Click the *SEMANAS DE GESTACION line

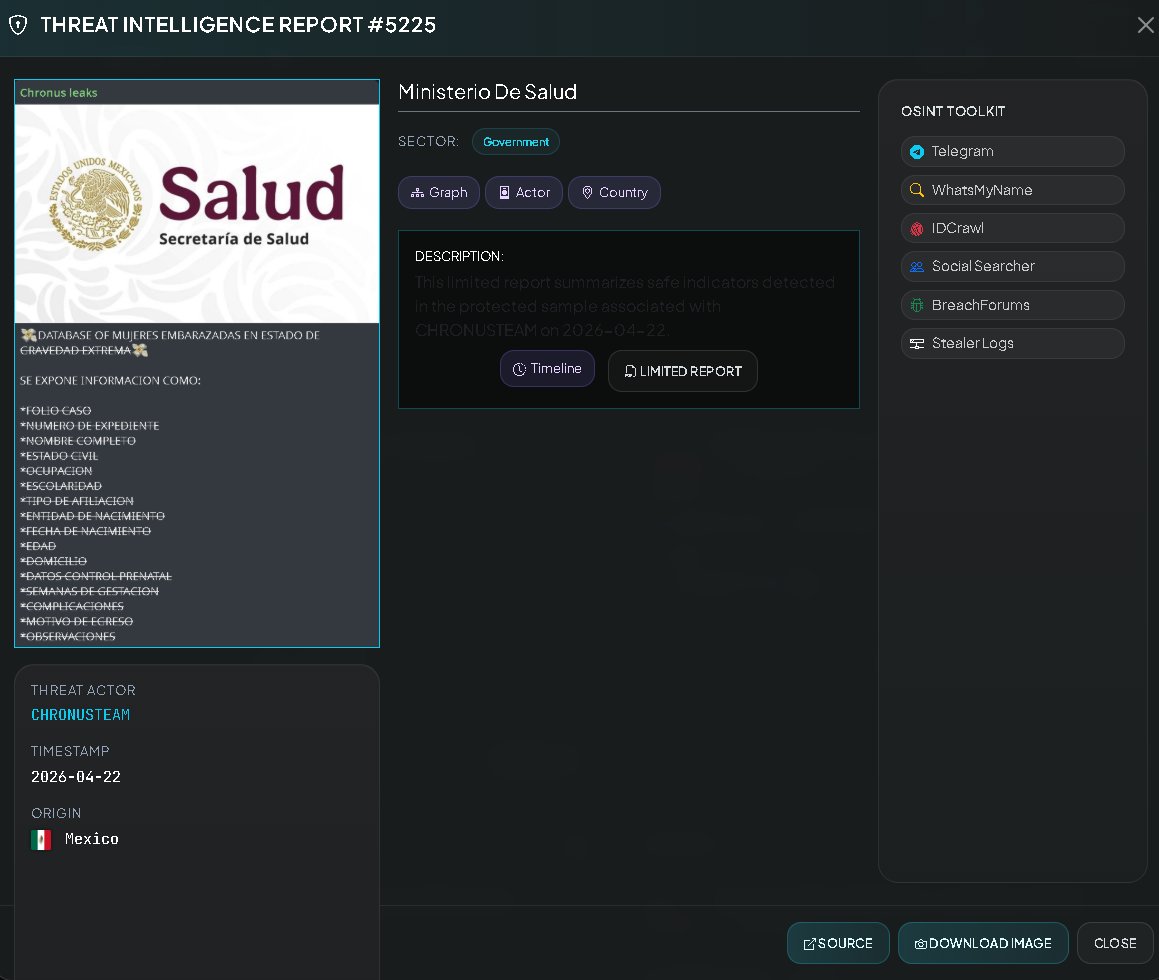pos(89,591)
